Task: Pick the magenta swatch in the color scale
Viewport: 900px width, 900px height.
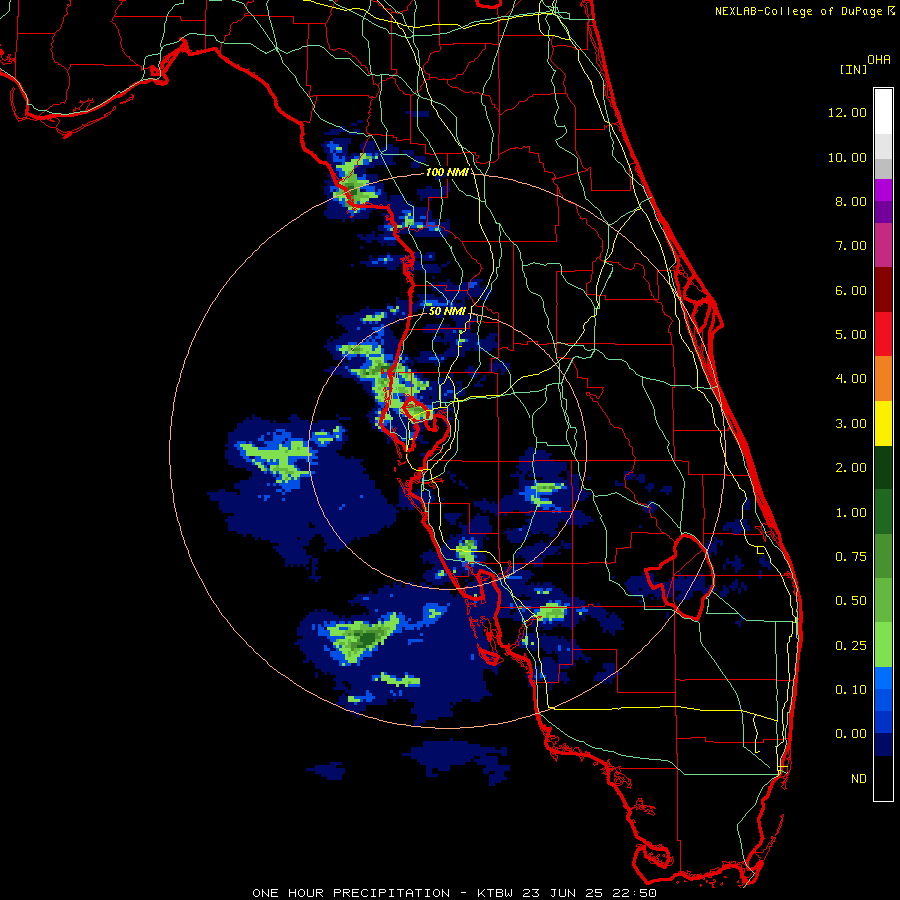Action: (883, 245)
